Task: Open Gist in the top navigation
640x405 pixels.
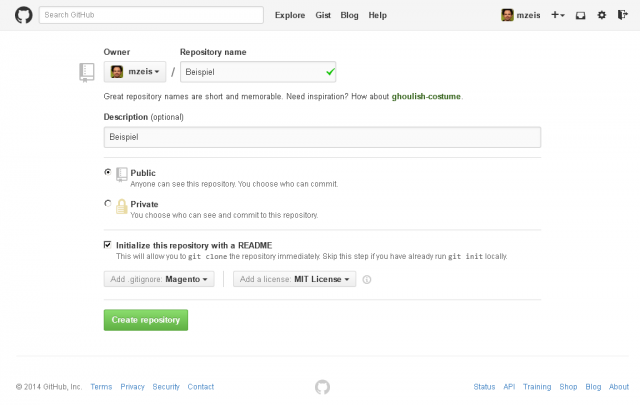Action: click(323, 15)
